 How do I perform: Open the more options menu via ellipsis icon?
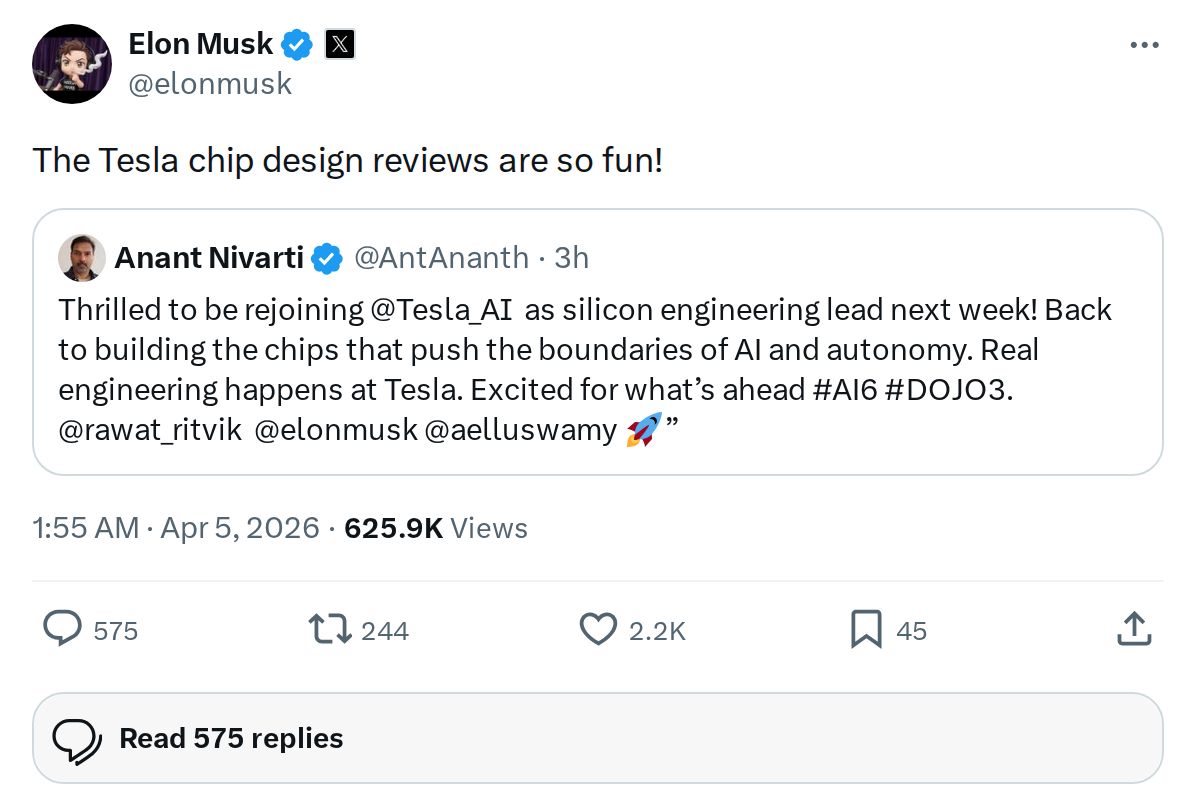[1144, 44]
